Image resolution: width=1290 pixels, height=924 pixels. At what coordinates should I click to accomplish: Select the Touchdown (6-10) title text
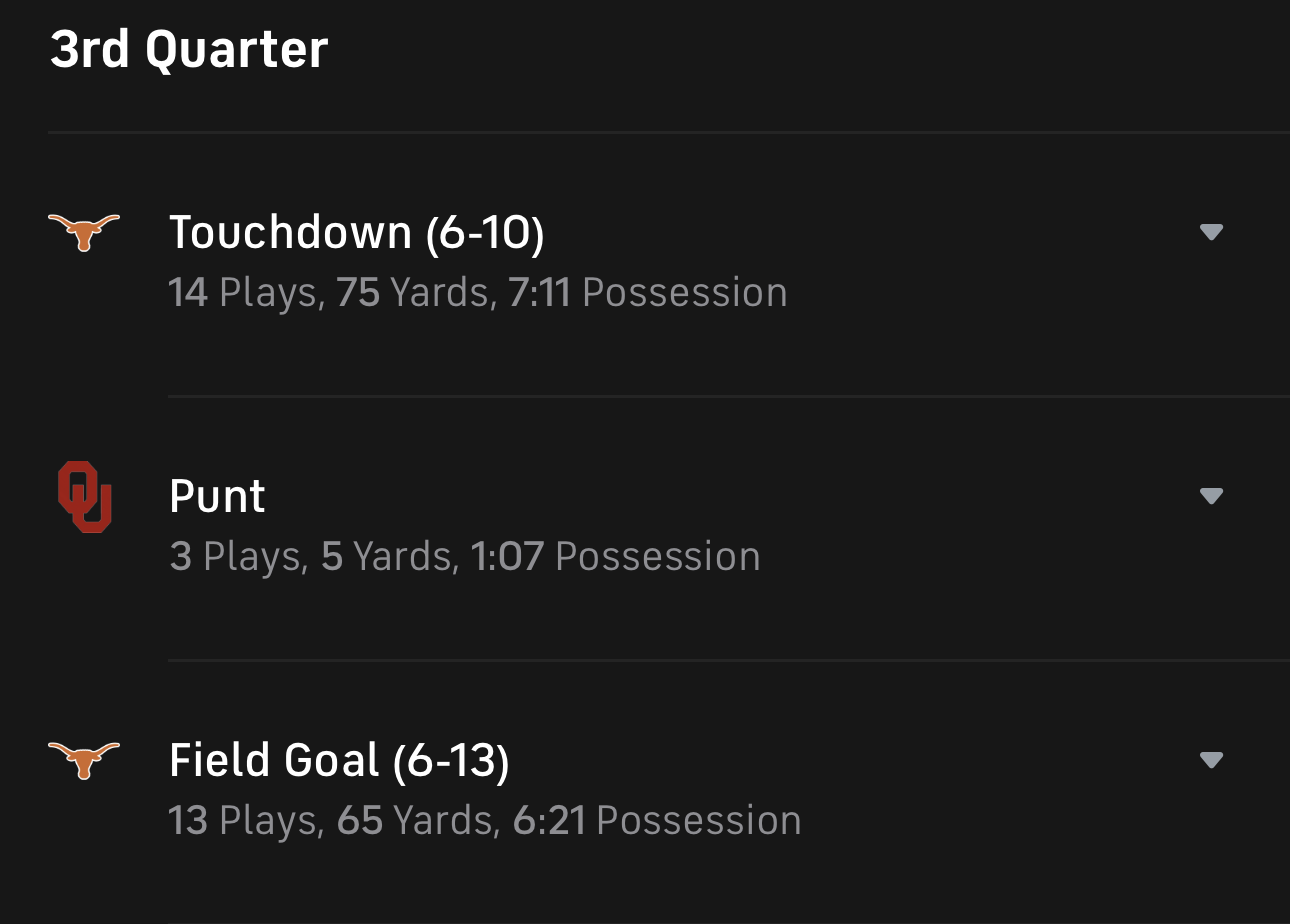356,233
